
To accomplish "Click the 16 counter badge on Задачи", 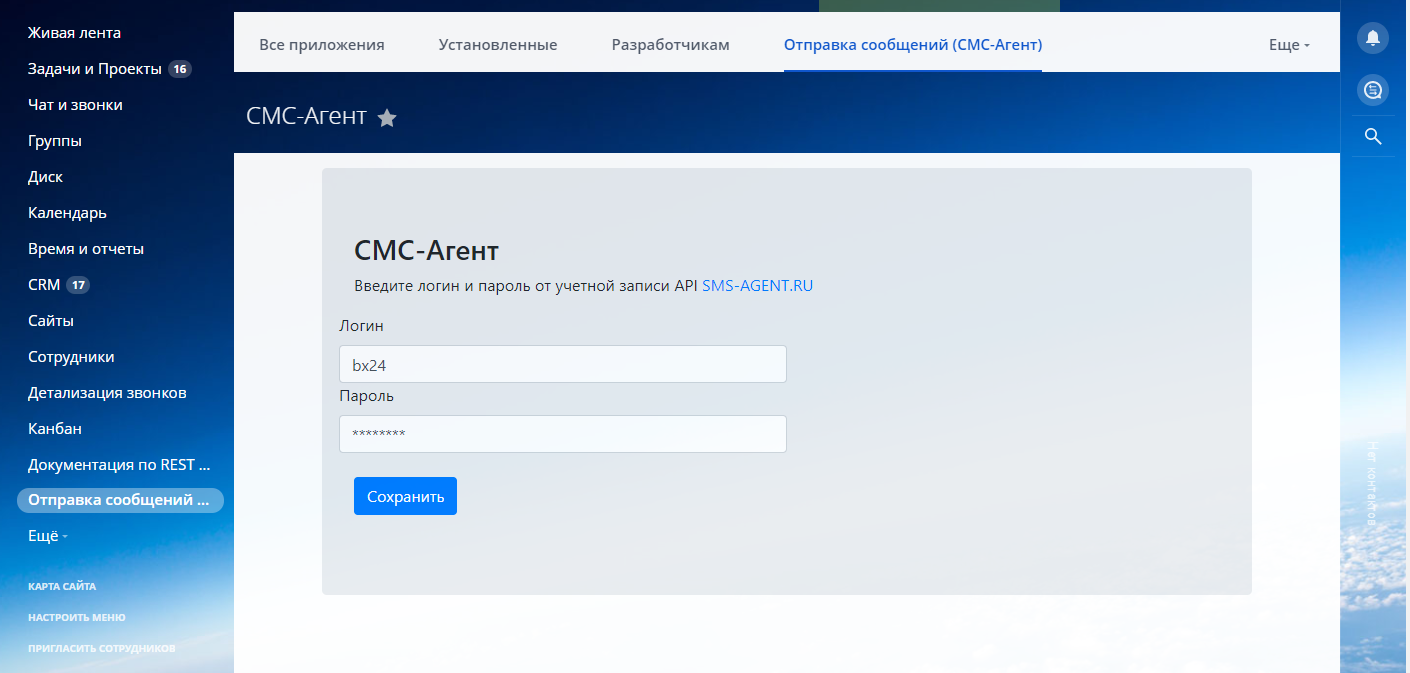I will (180, 69).
